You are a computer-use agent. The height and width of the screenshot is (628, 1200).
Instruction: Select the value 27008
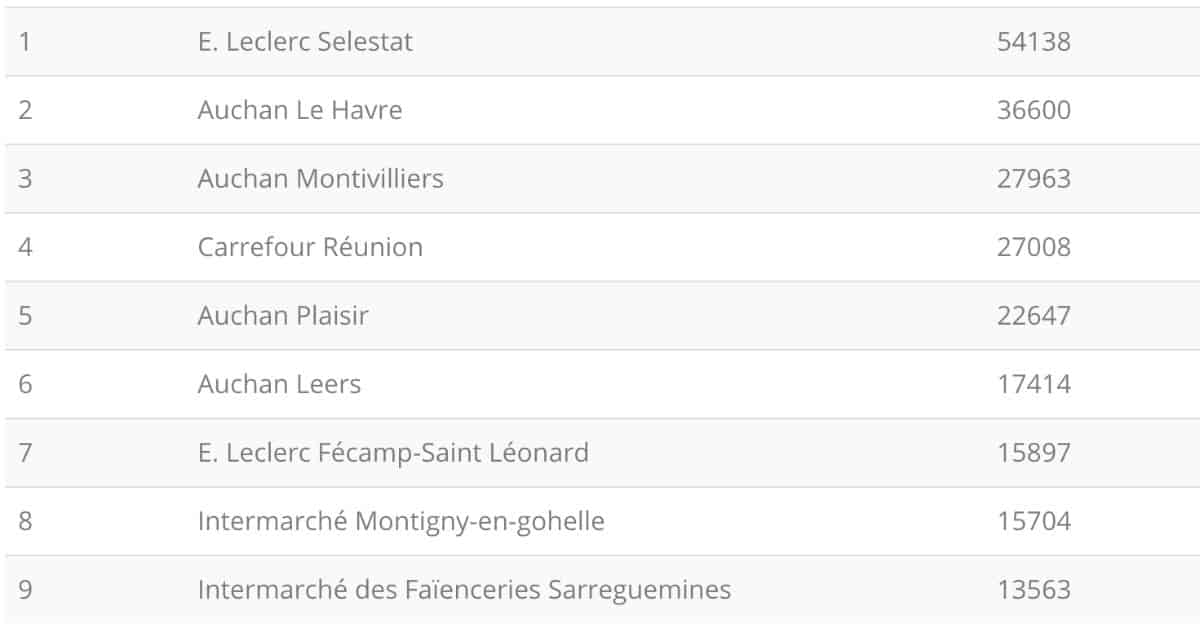click(1034, 247)
